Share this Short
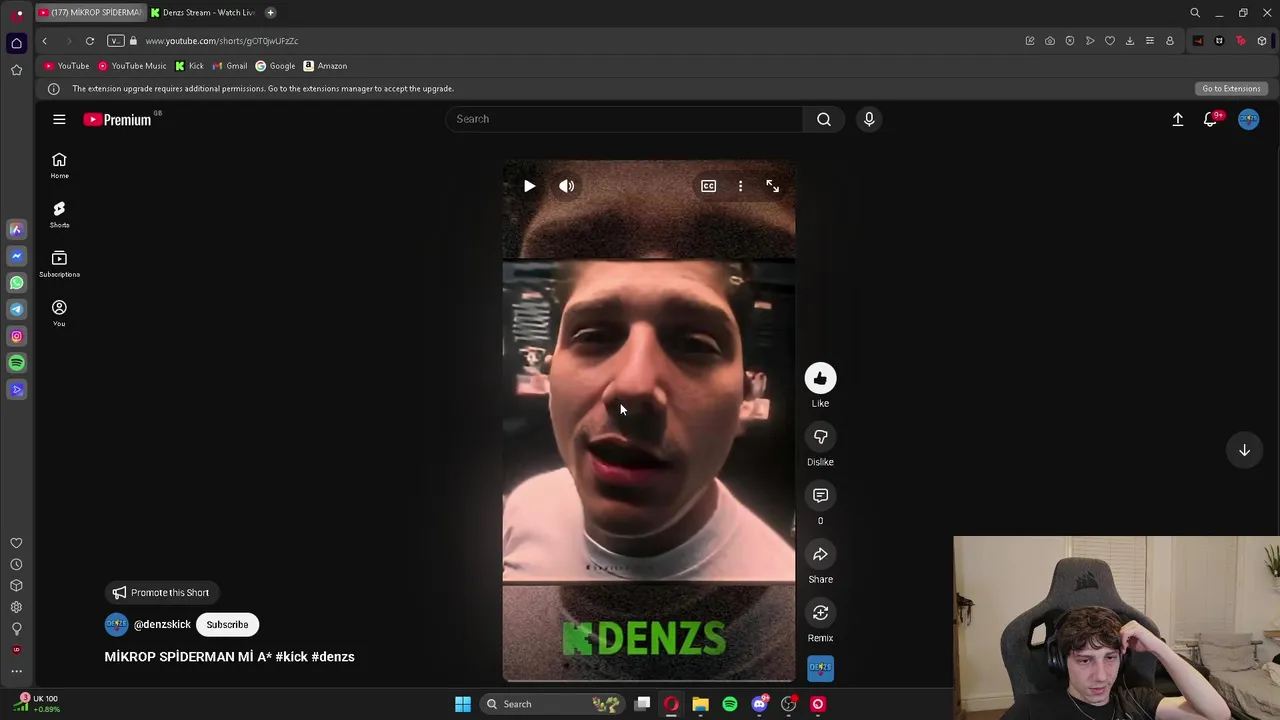Image resolution: width=1280 pixels, height=720 pixels. pos(820,555)
